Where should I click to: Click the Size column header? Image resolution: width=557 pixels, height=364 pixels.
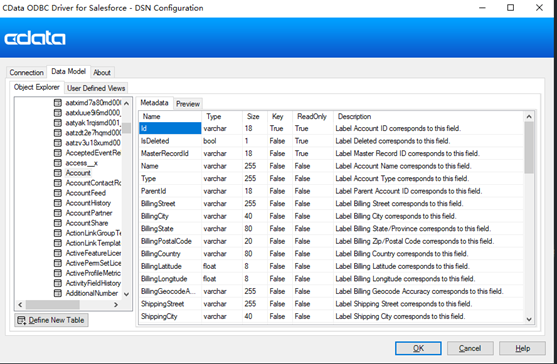click(x=255, y=116)
